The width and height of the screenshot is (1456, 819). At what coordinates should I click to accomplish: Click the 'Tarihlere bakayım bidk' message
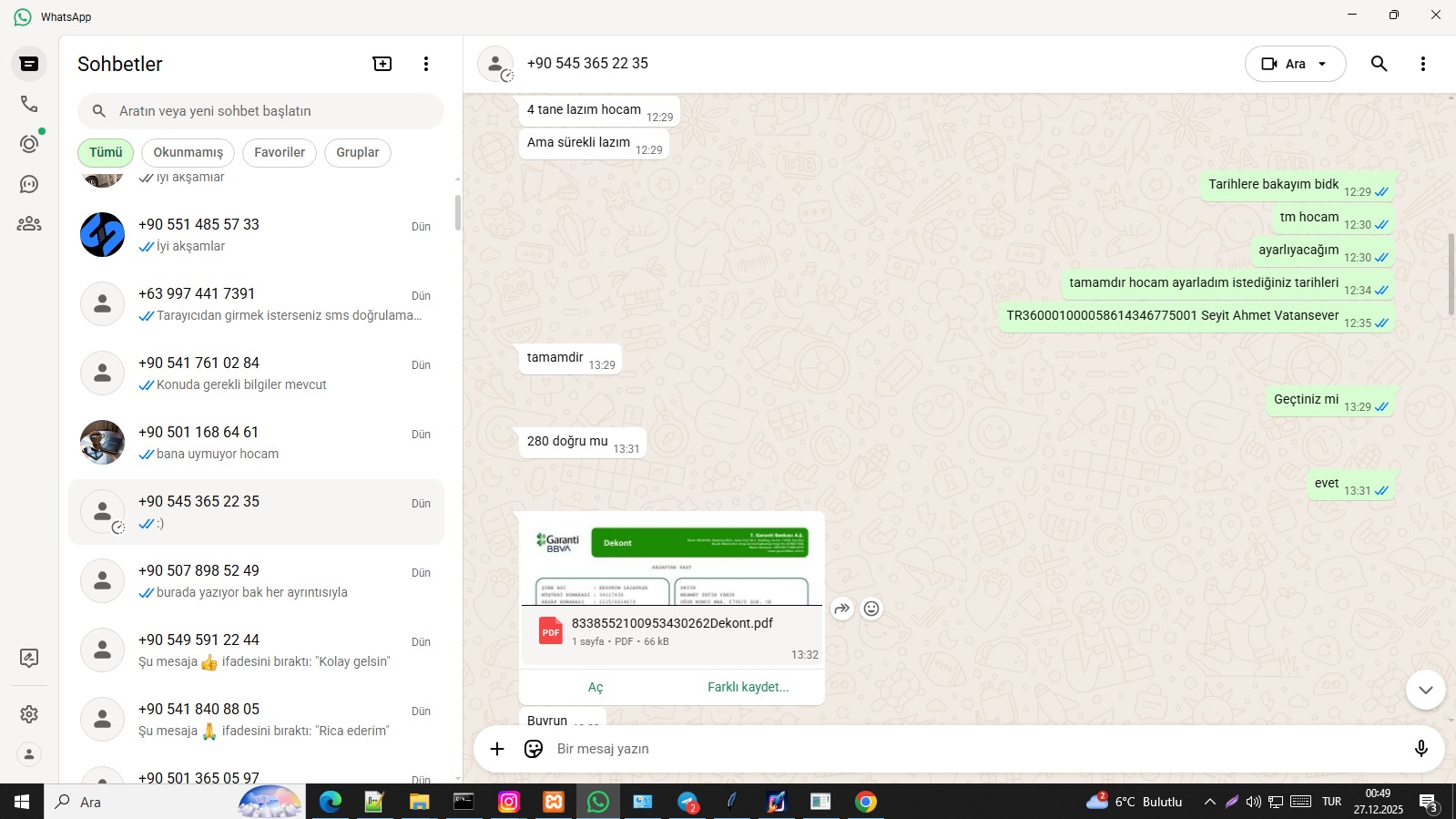[1298, 186]
